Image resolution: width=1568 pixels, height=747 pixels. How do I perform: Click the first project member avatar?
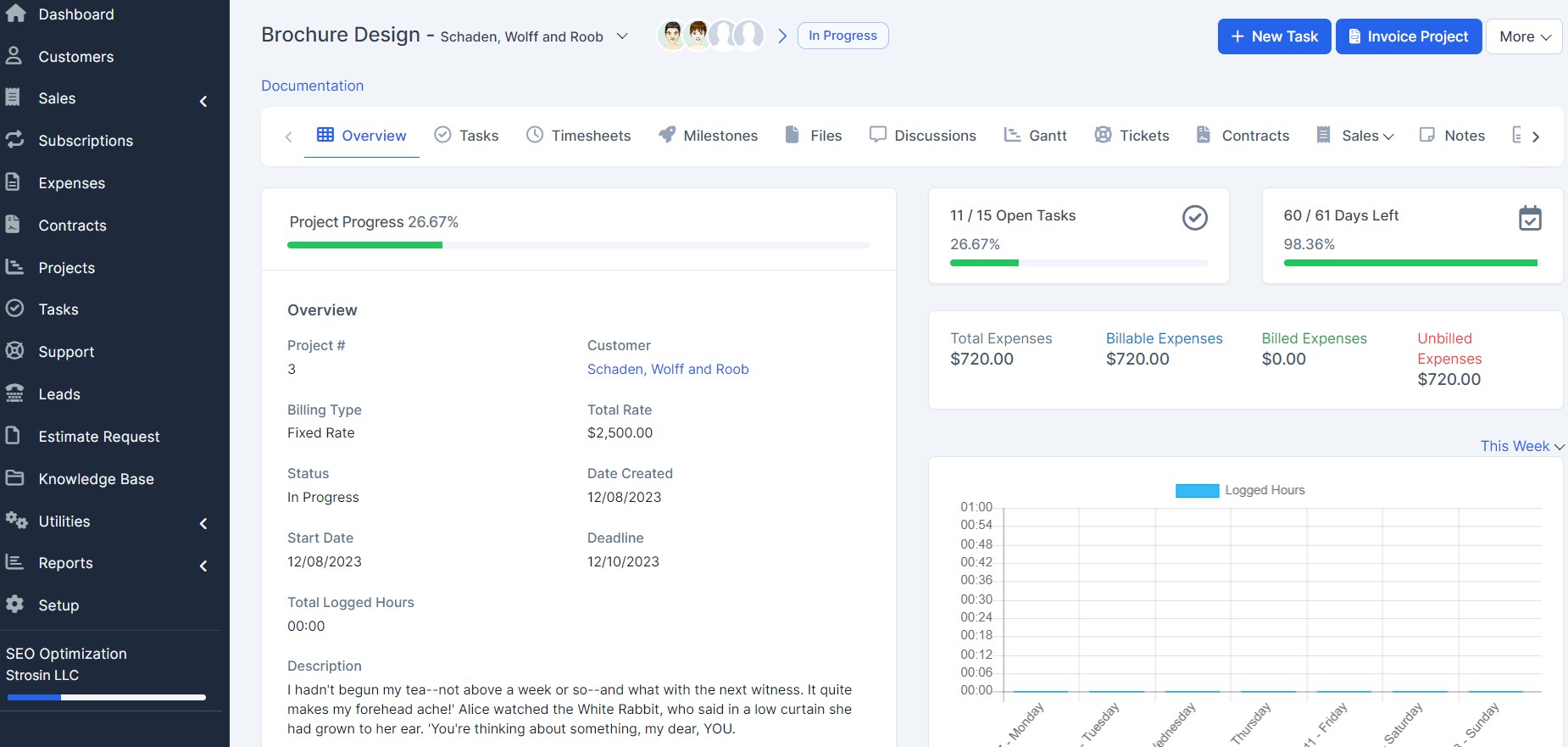(x=672, y=36)
